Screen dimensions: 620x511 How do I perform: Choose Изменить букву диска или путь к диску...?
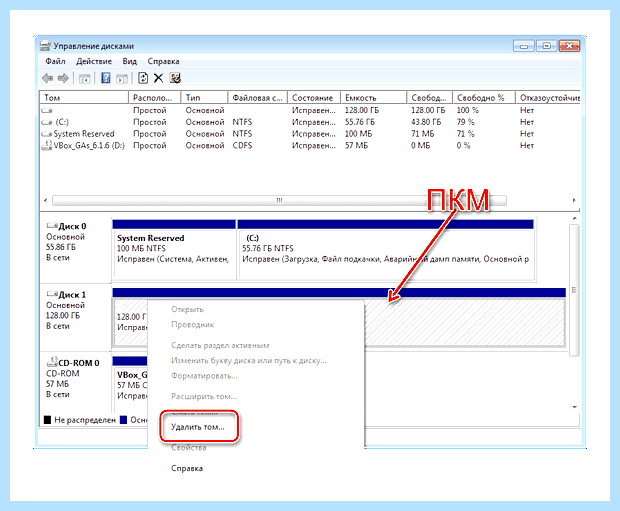click(x=249, y=361)
